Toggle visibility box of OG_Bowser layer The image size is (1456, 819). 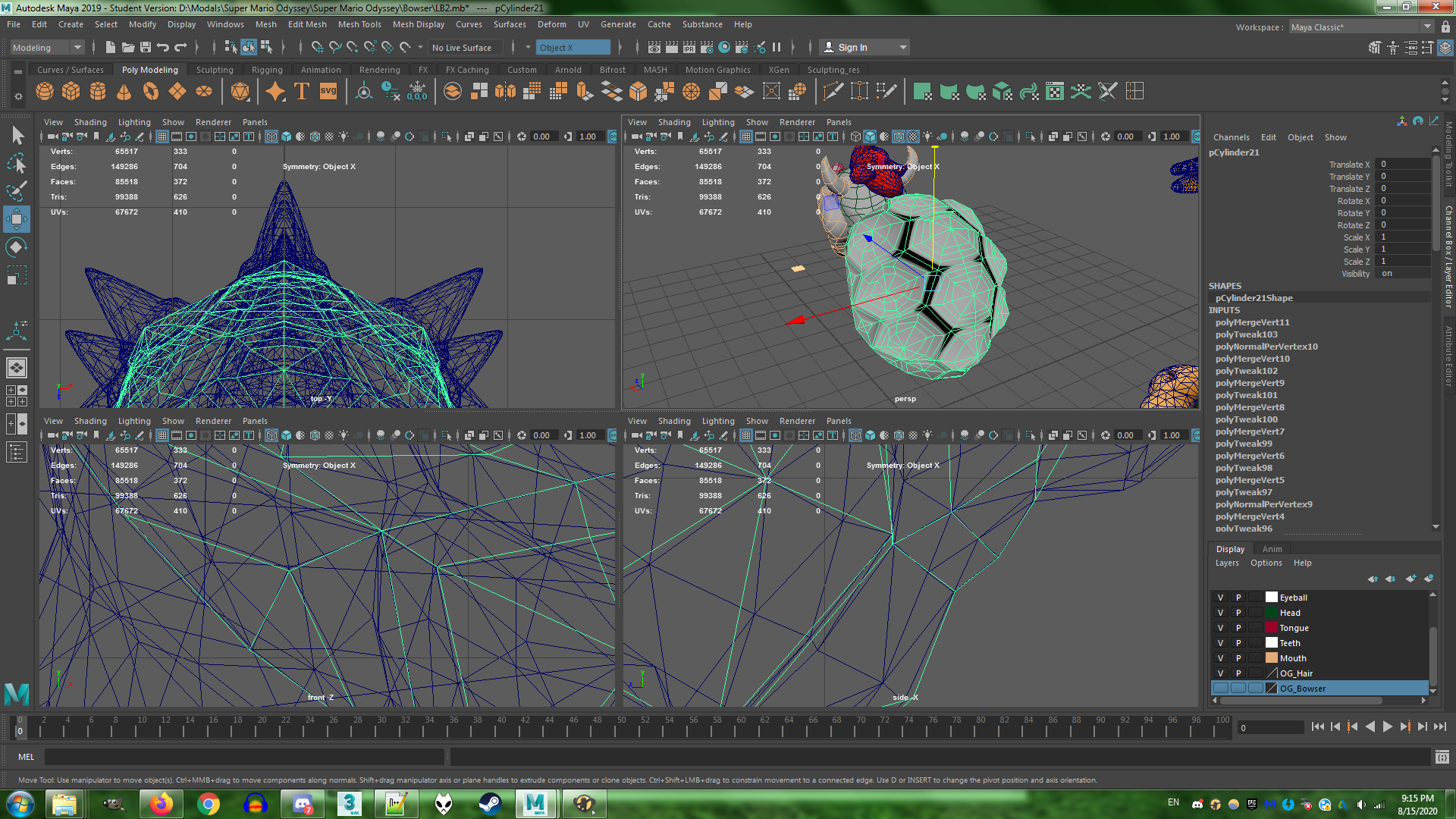1220,689
